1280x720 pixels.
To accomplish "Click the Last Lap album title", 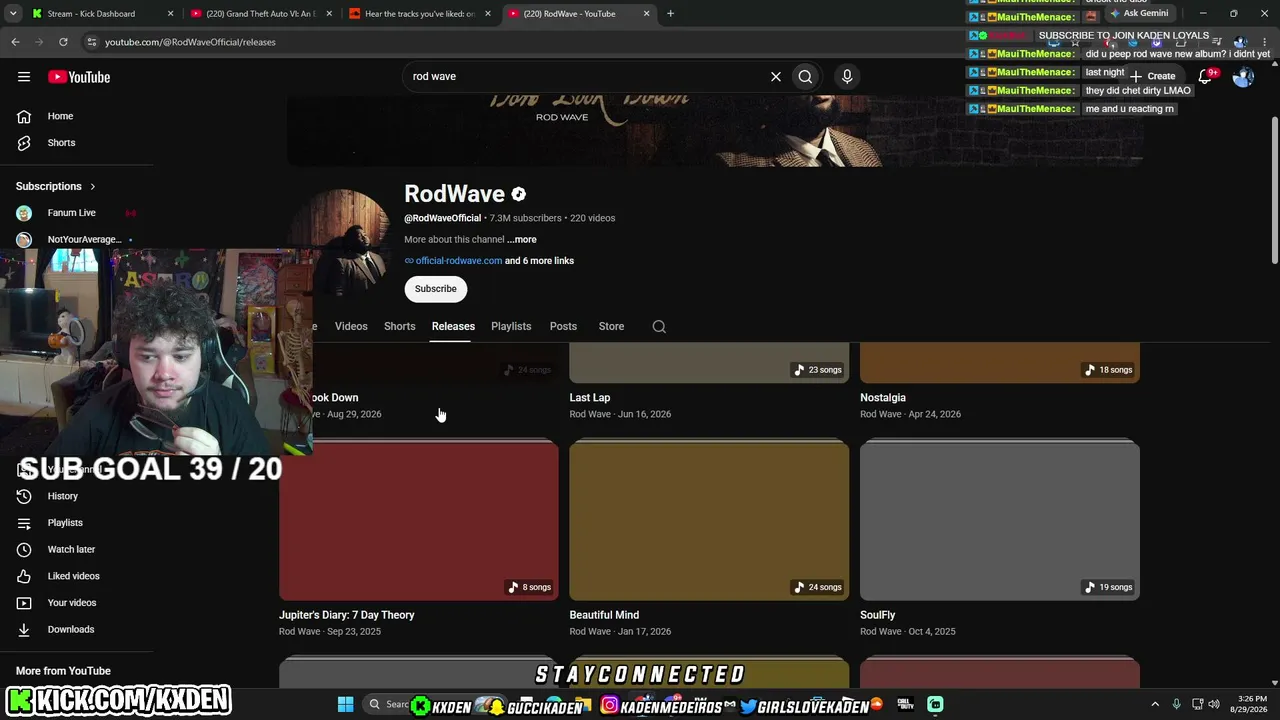I will (x=590, y=398).
